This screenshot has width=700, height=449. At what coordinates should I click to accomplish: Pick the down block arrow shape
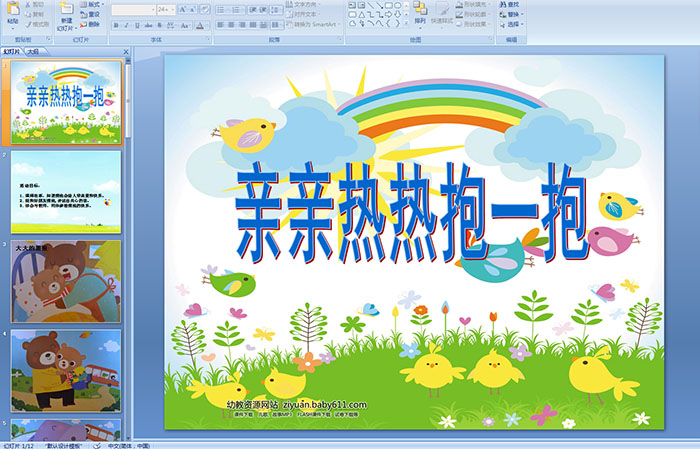click(x=397, y=15)
